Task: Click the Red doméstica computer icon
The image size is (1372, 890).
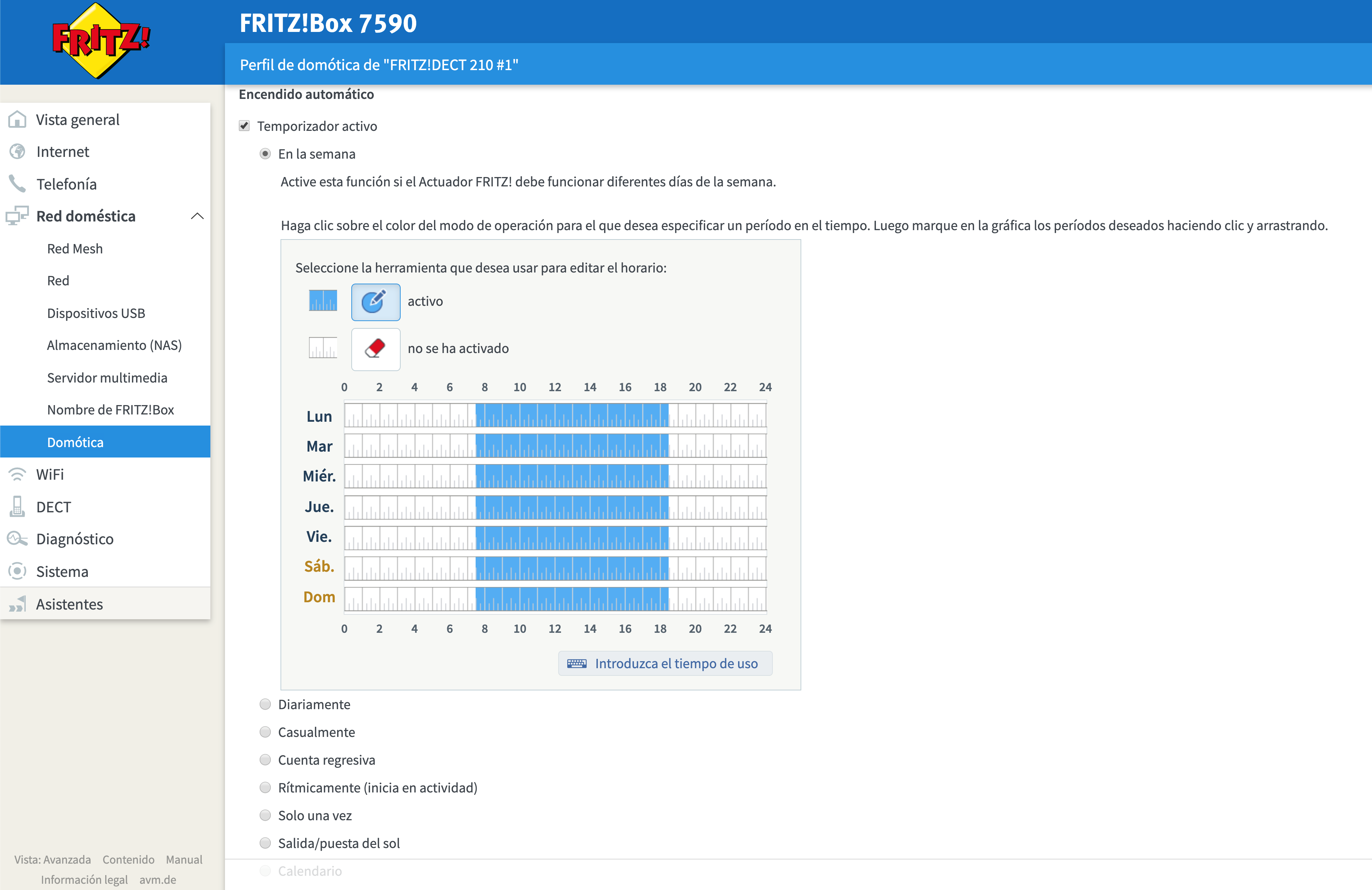Action: [x=17, y=216]
